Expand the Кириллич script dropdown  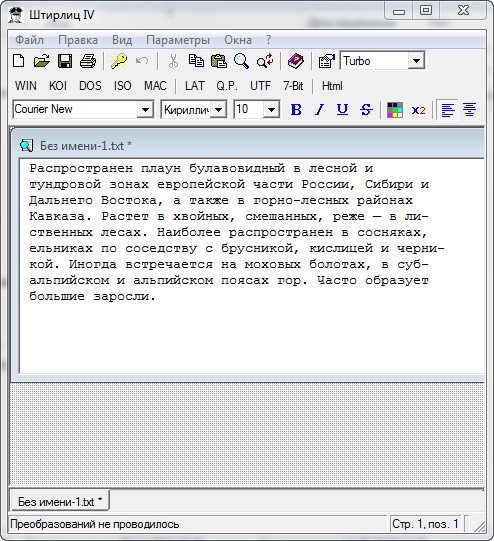[x=218, y=110]
